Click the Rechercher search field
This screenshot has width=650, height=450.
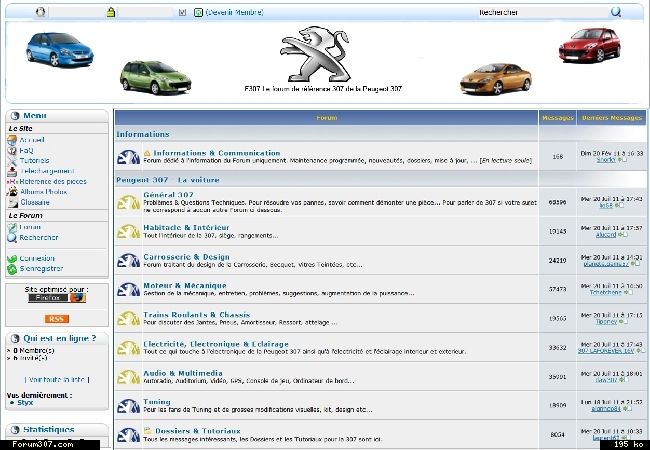(x=543, y=12)
